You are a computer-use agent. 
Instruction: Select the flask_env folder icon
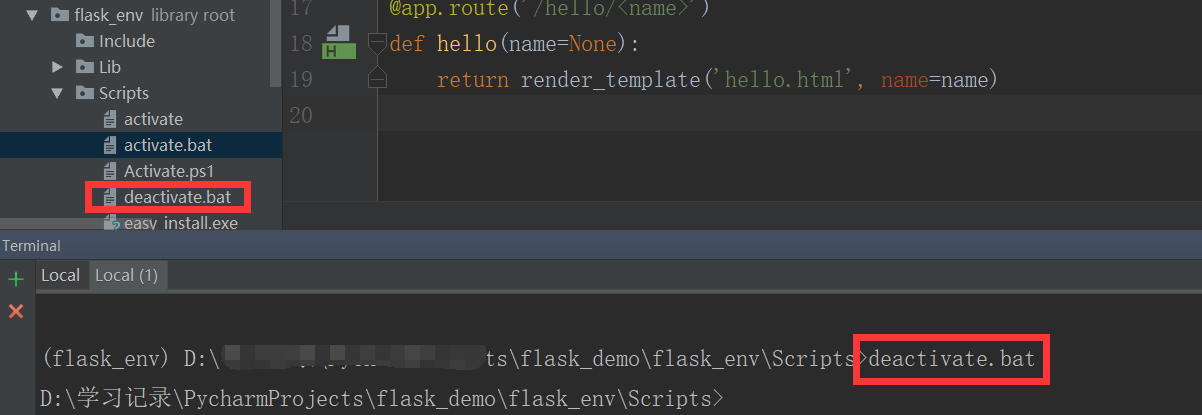point(58,15)
